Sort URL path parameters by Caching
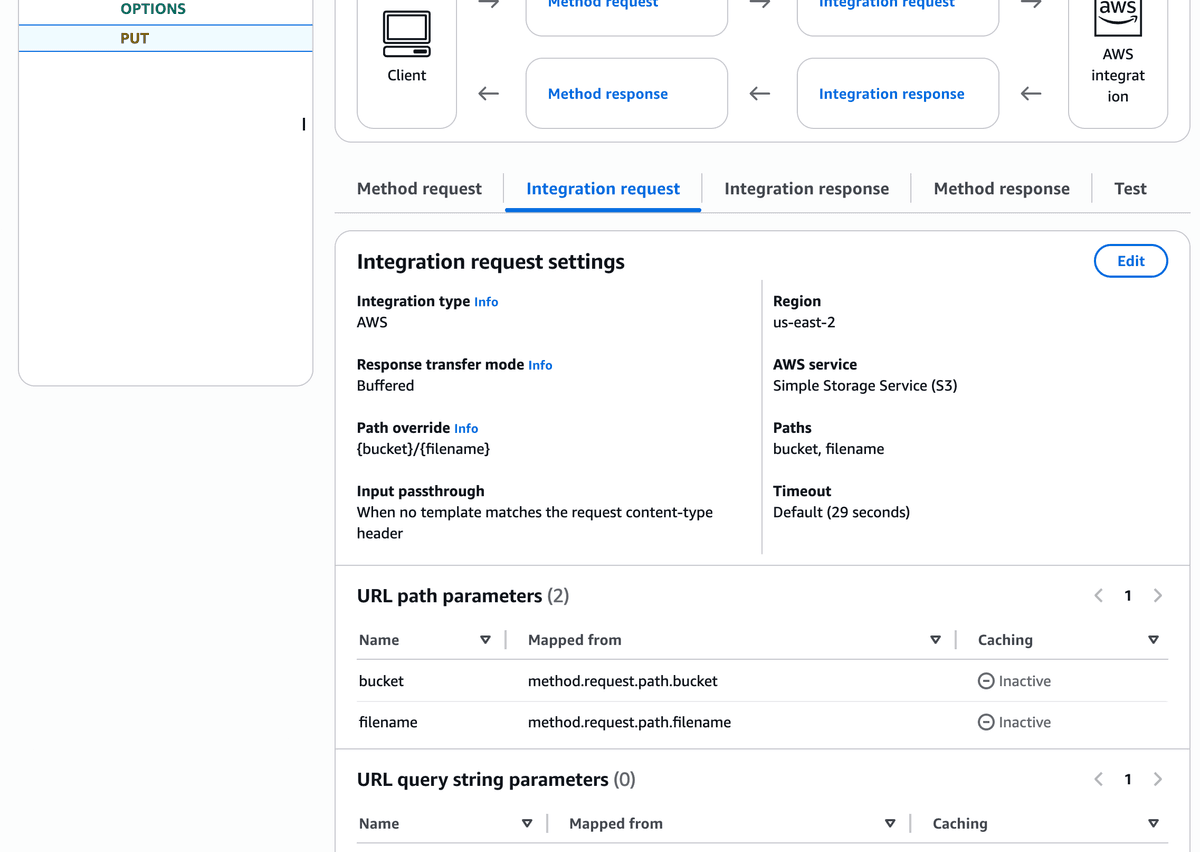 pos(1153,640)
